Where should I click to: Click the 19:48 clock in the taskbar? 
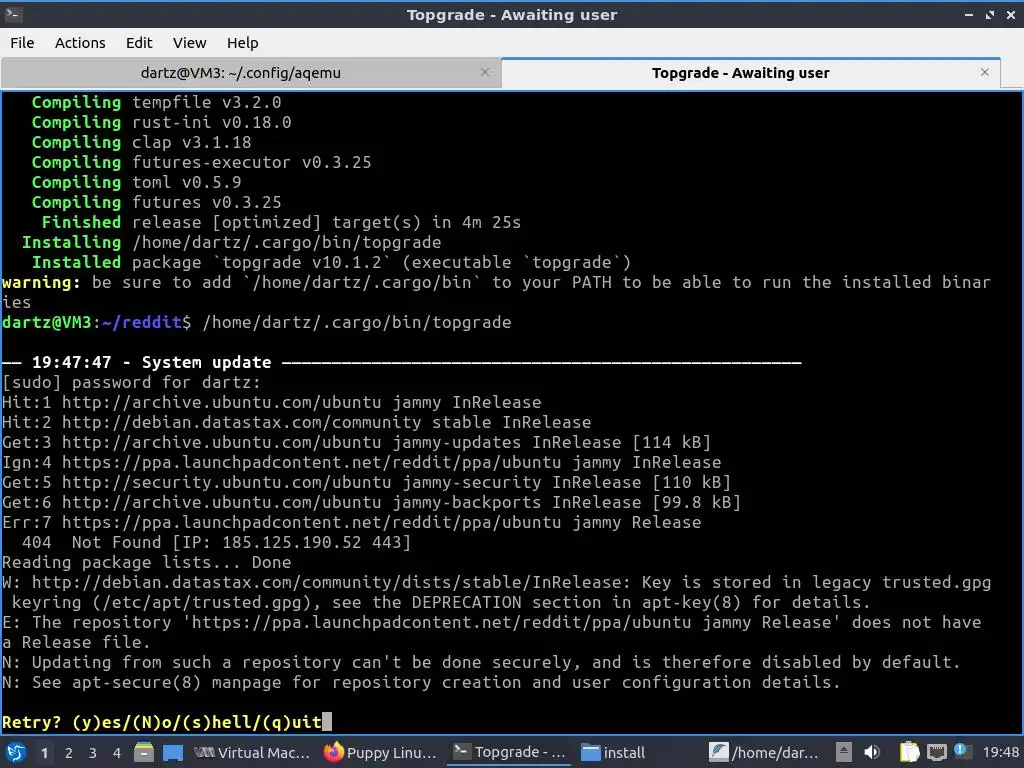coord(1000,753)
